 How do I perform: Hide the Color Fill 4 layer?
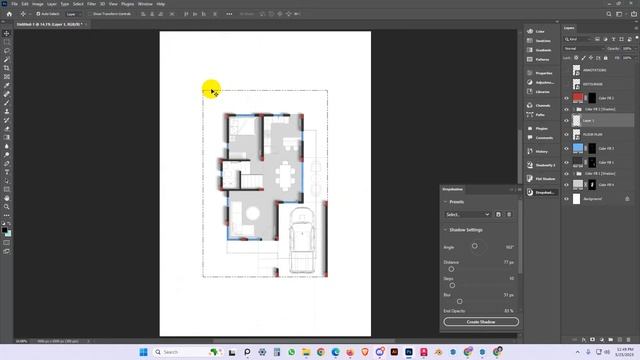click(x=566, y=184)
